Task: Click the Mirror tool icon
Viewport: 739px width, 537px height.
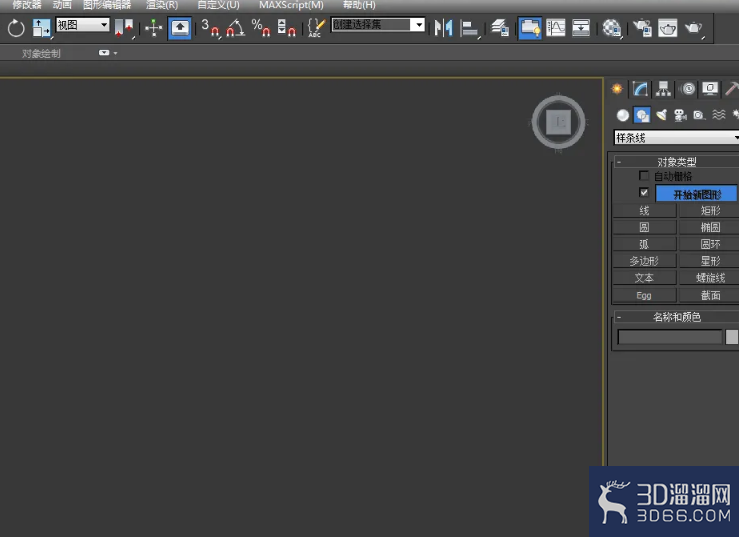Action: pos(443,28)
